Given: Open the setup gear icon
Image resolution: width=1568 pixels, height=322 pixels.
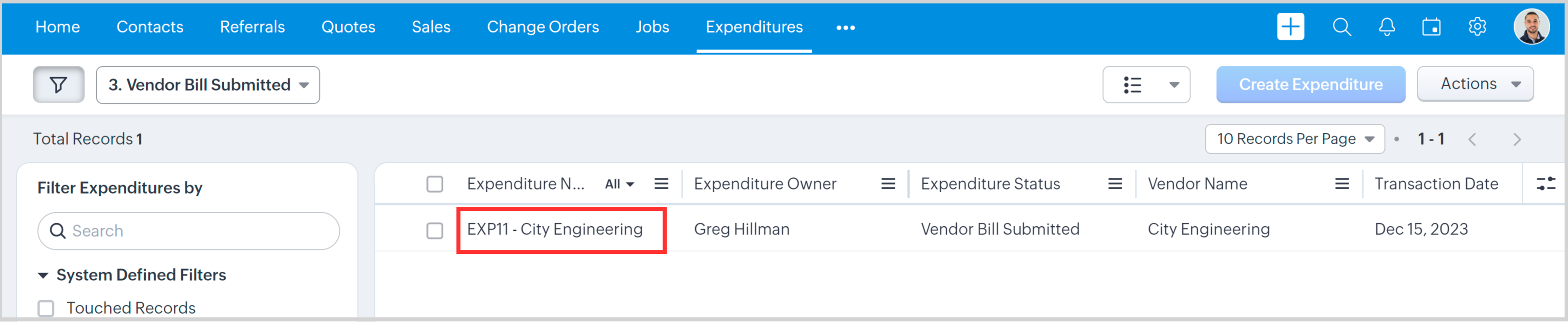Looking at the screenshot, I should tap(1477, 27).
